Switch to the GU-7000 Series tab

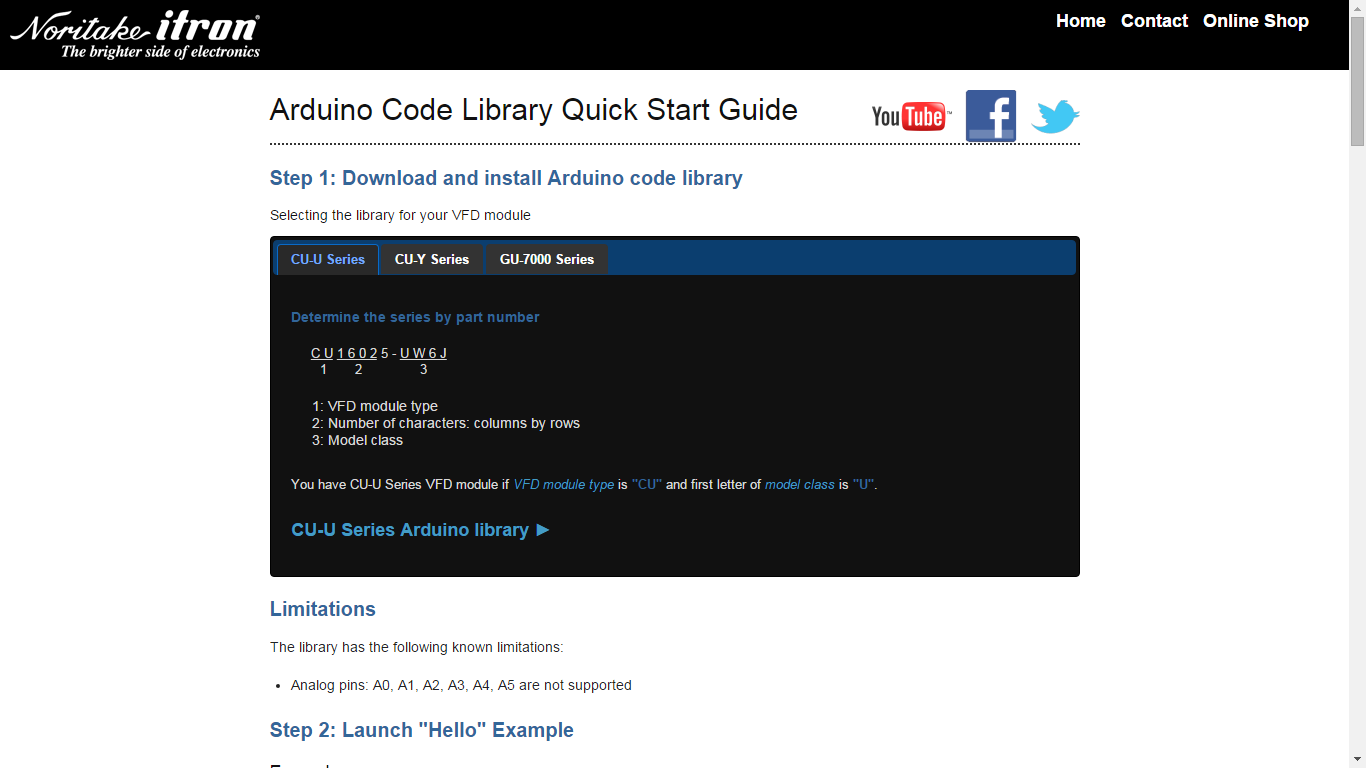coord(547,259)
